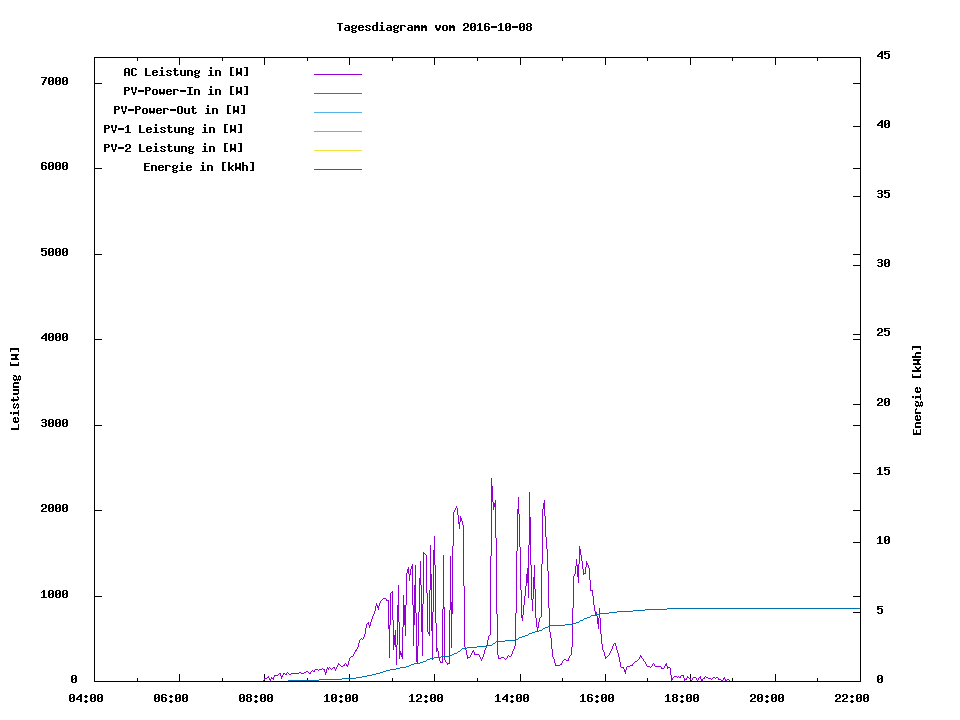The width and height of the screenshot is (960, 720).
Task: Click the 3000 label on the power axis
Action: pyautogui.click(x=54, y=424)
